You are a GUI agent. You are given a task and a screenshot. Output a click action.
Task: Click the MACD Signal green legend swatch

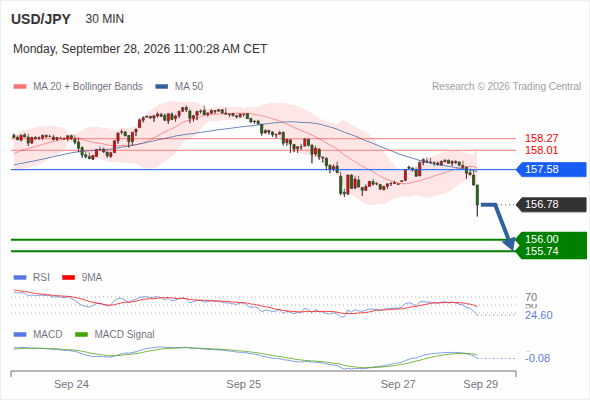(x=82, y=335)
